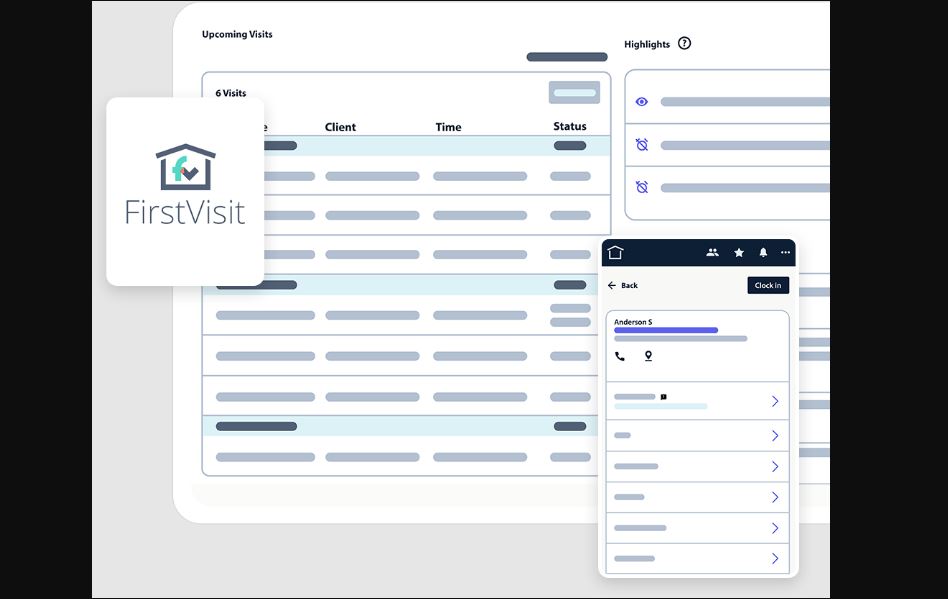Click the note icon in first mobile list row
Screen dimensions: 948x599
663,397
